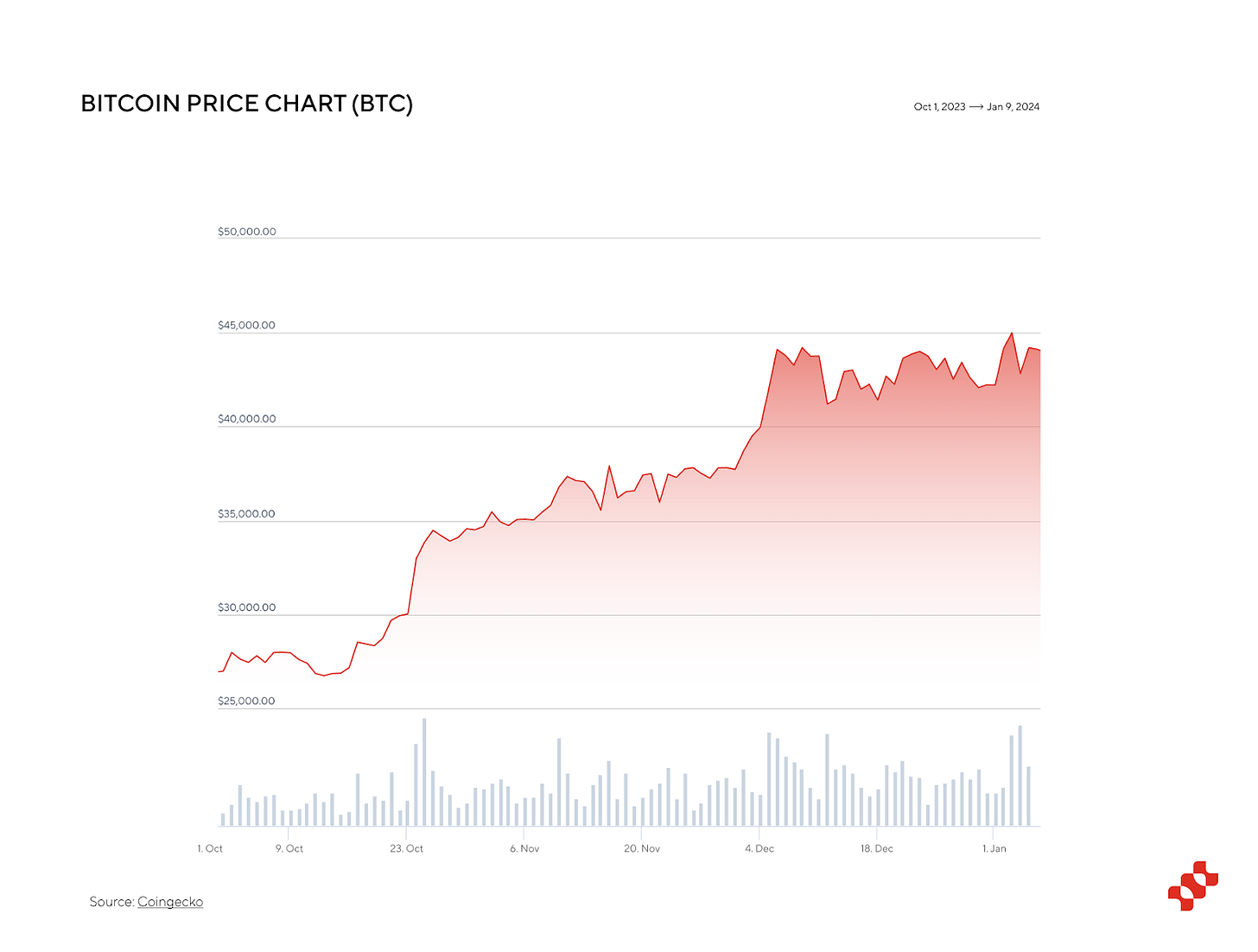Click the 20. Nov date marker
1258x952 pixels.
click(642, 849)
